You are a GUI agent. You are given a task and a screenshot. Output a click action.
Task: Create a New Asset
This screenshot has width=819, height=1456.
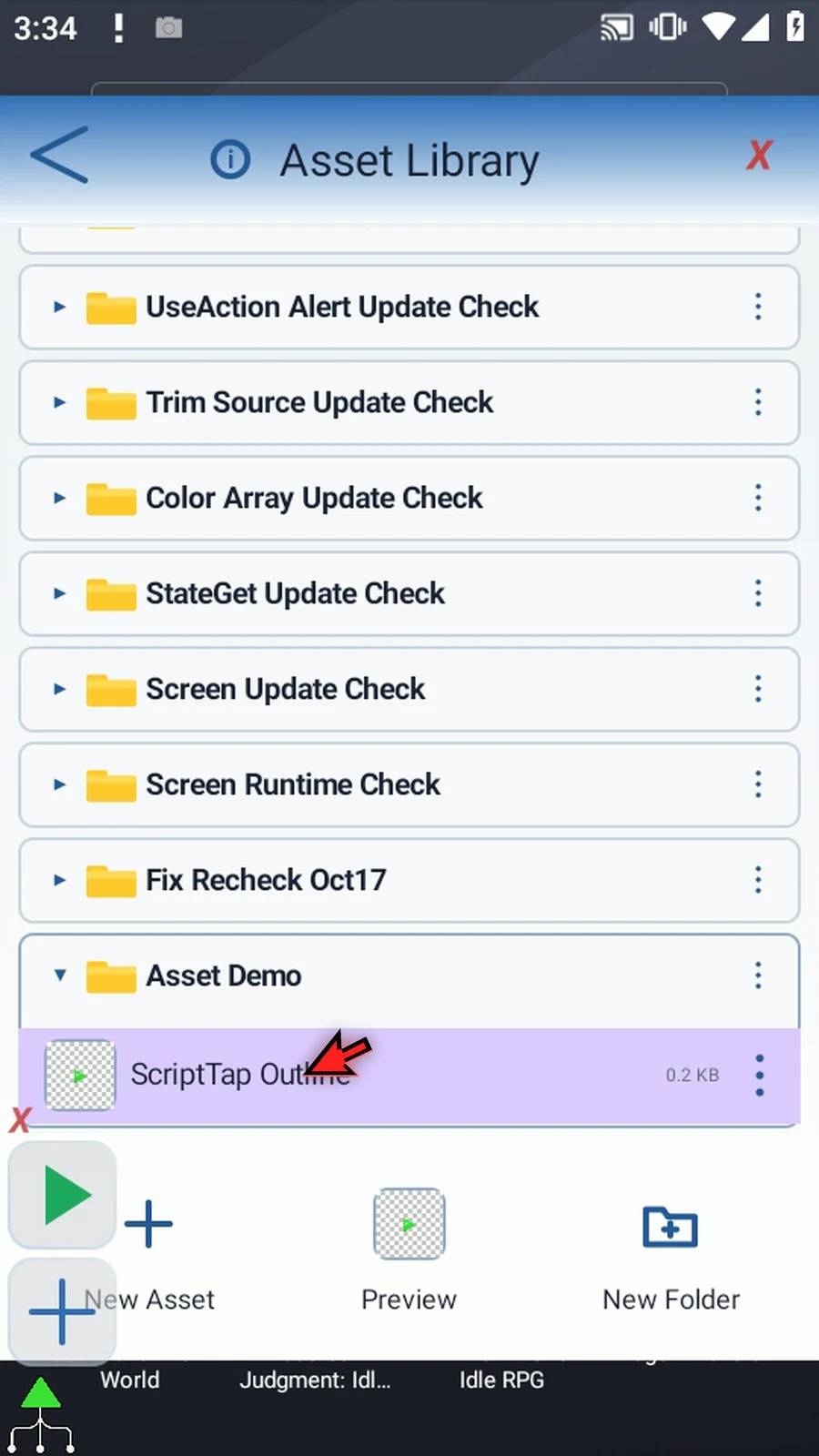149,1254
